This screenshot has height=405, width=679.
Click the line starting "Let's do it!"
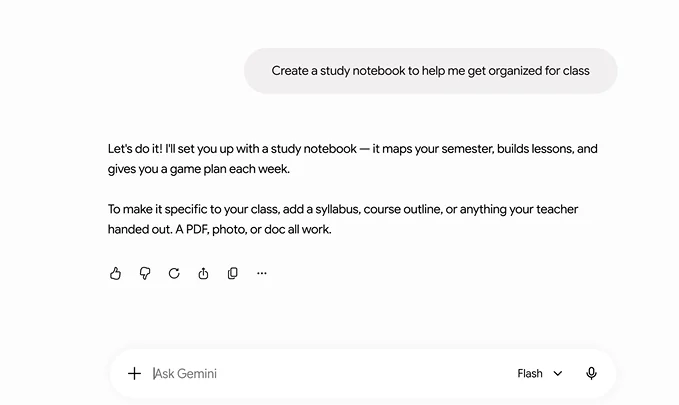point(352,149)
